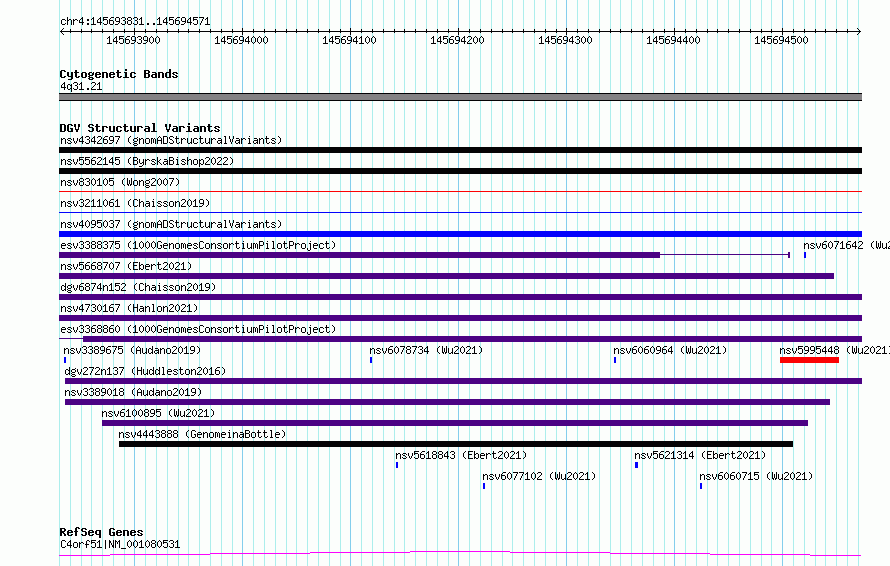This screenshot has height=566, width=890.
Task: Click the purple nsv6100895 variant bar
Action: (x=455, y=423)
